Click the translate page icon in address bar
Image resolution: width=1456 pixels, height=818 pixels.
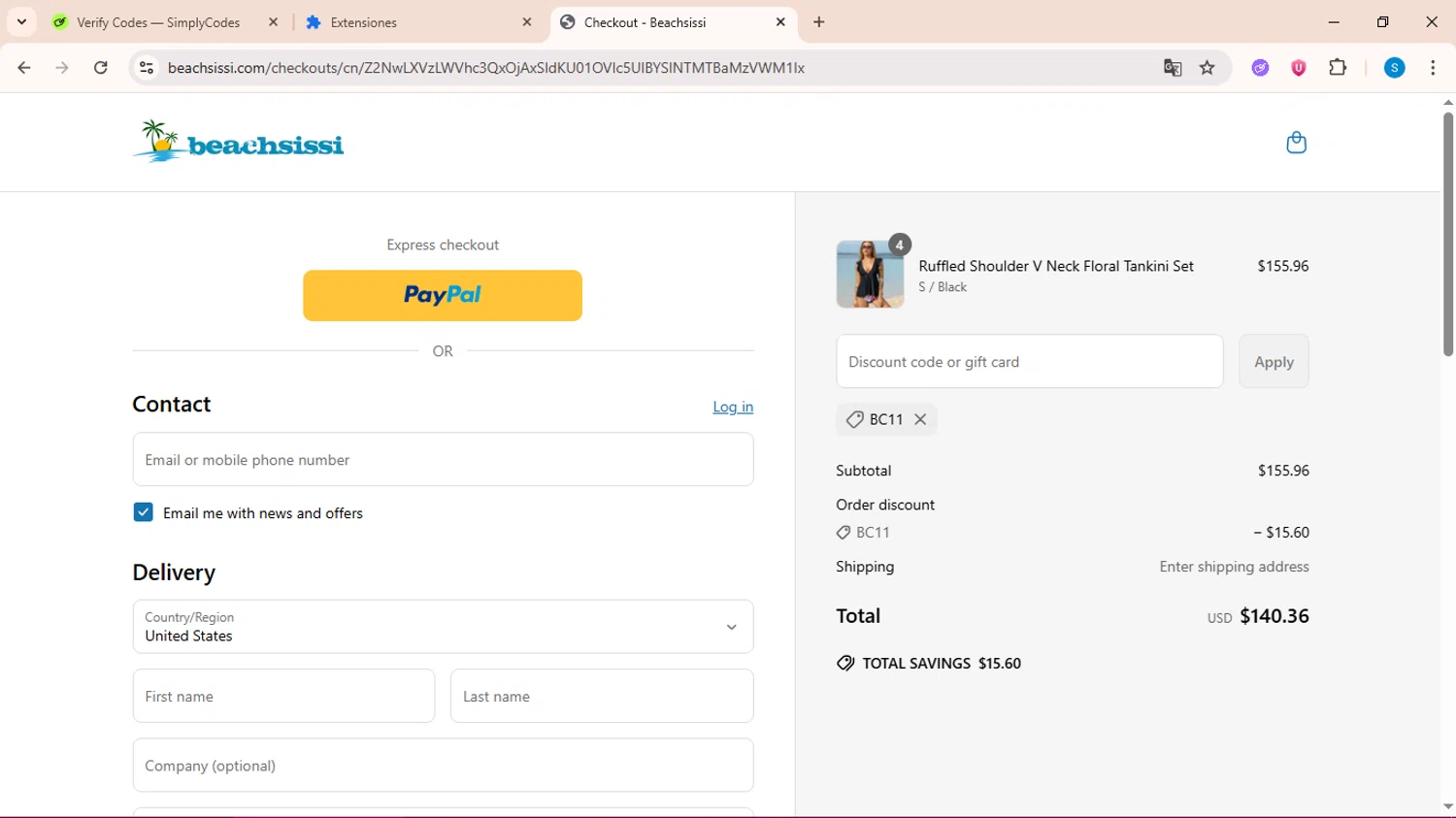[x=1173, y=68]
